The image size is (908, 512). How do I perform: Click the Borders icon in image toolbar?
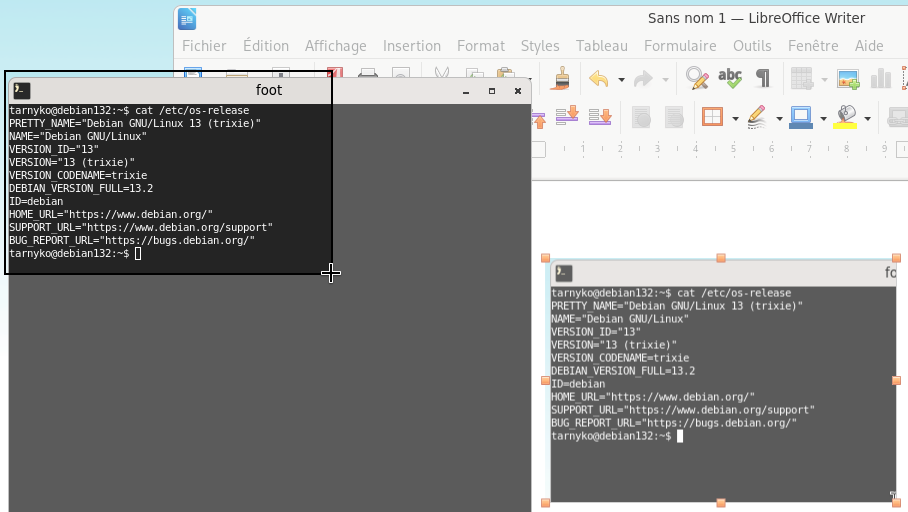click(x=712, y=118)
